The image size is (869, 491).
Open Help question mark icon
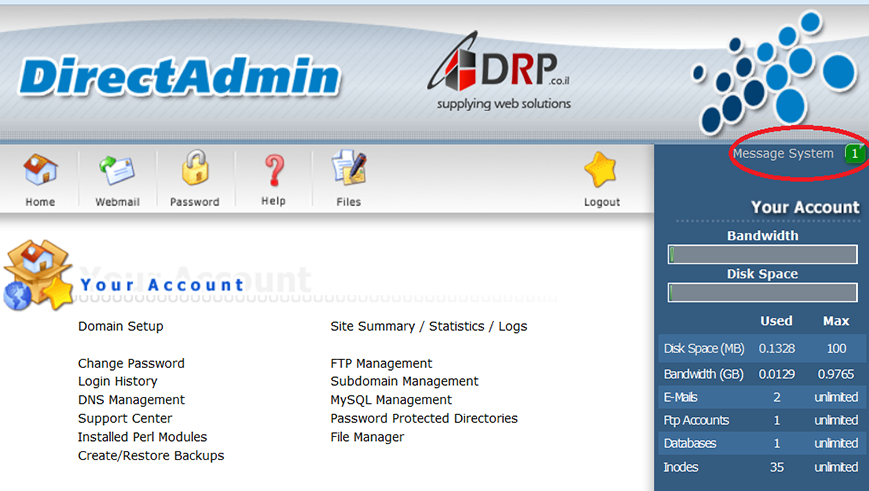[x=273, y=171]
